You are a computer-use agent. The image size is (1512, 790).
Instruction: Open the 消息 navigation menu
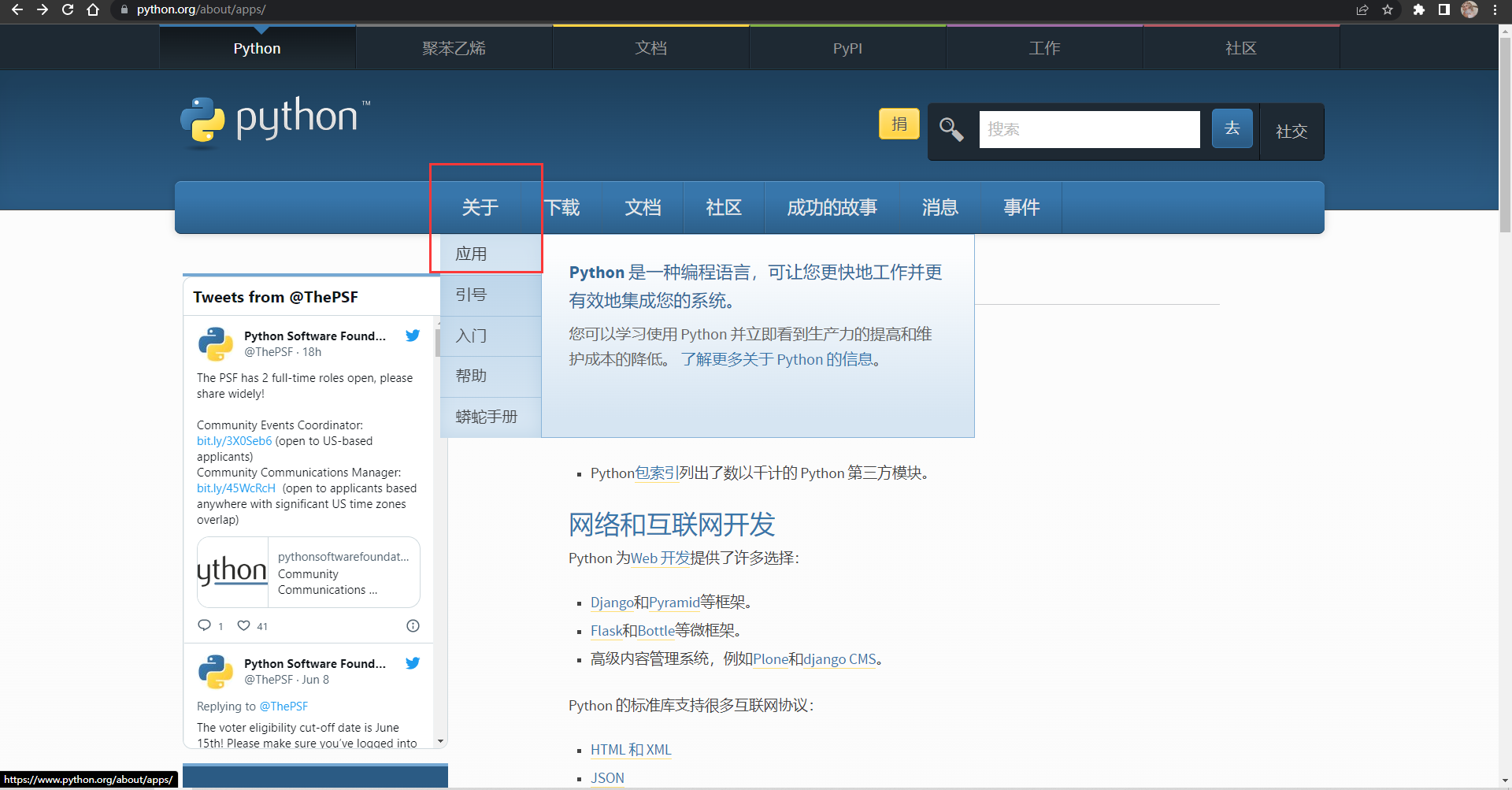coord(940,207)
